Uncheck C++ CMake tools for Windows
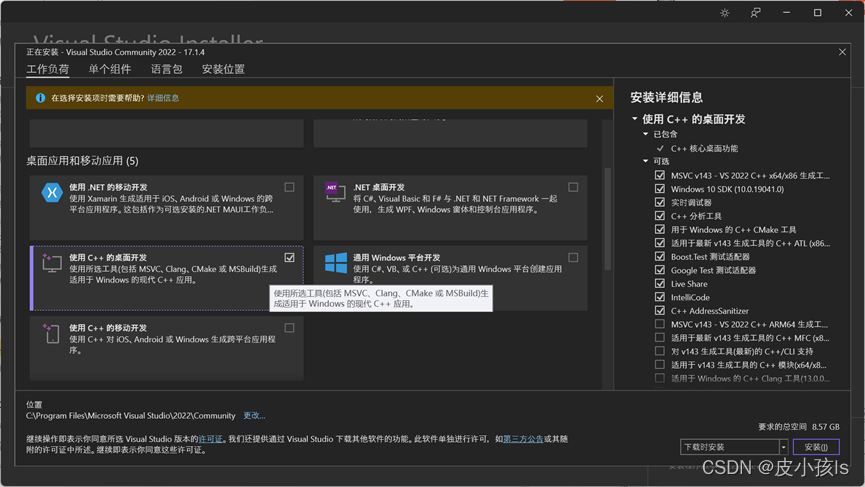 click(x=660, y=229)
